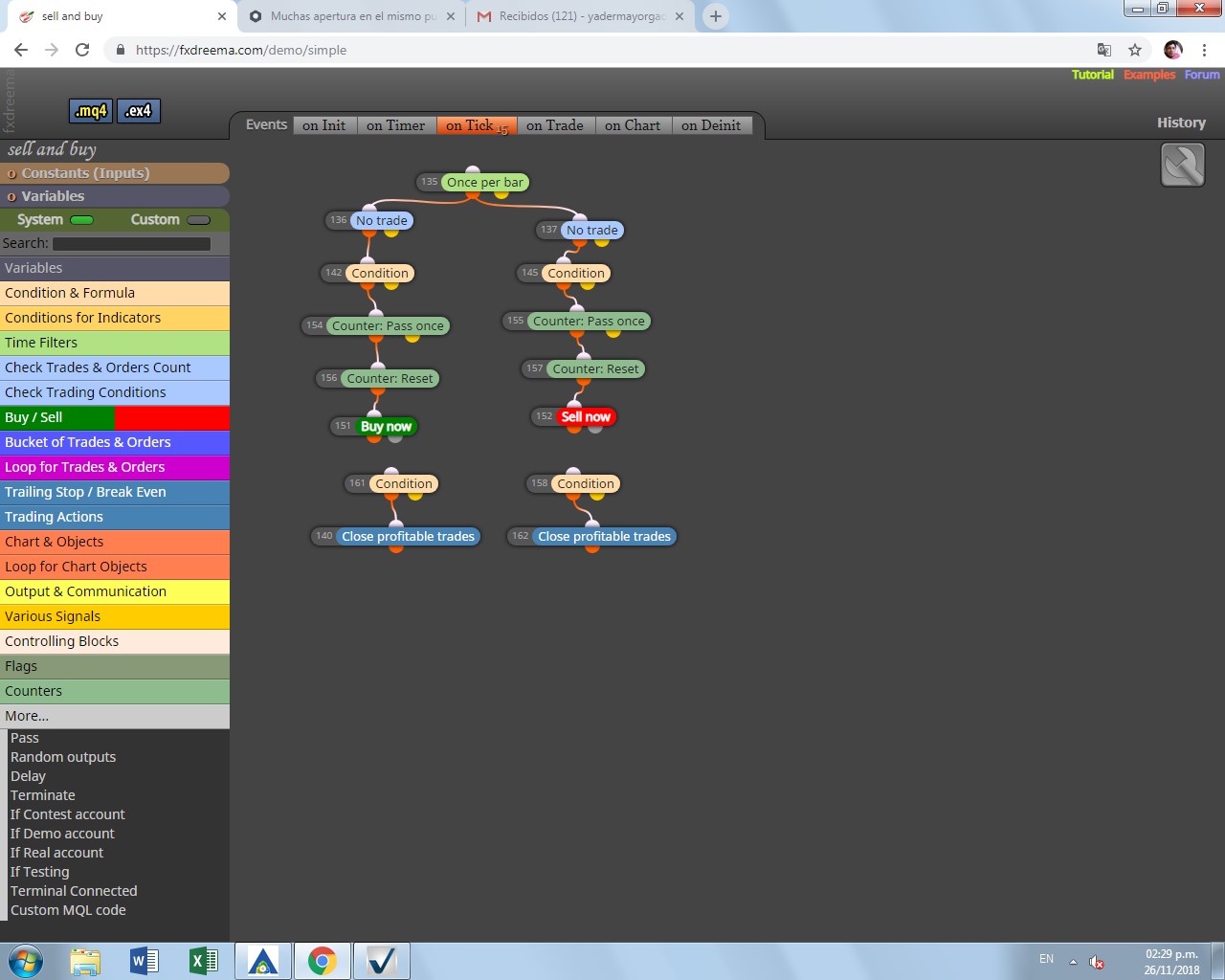
Task: Toggle the System blocks switch
Action: pyautogui.click(x=82, y=220)
